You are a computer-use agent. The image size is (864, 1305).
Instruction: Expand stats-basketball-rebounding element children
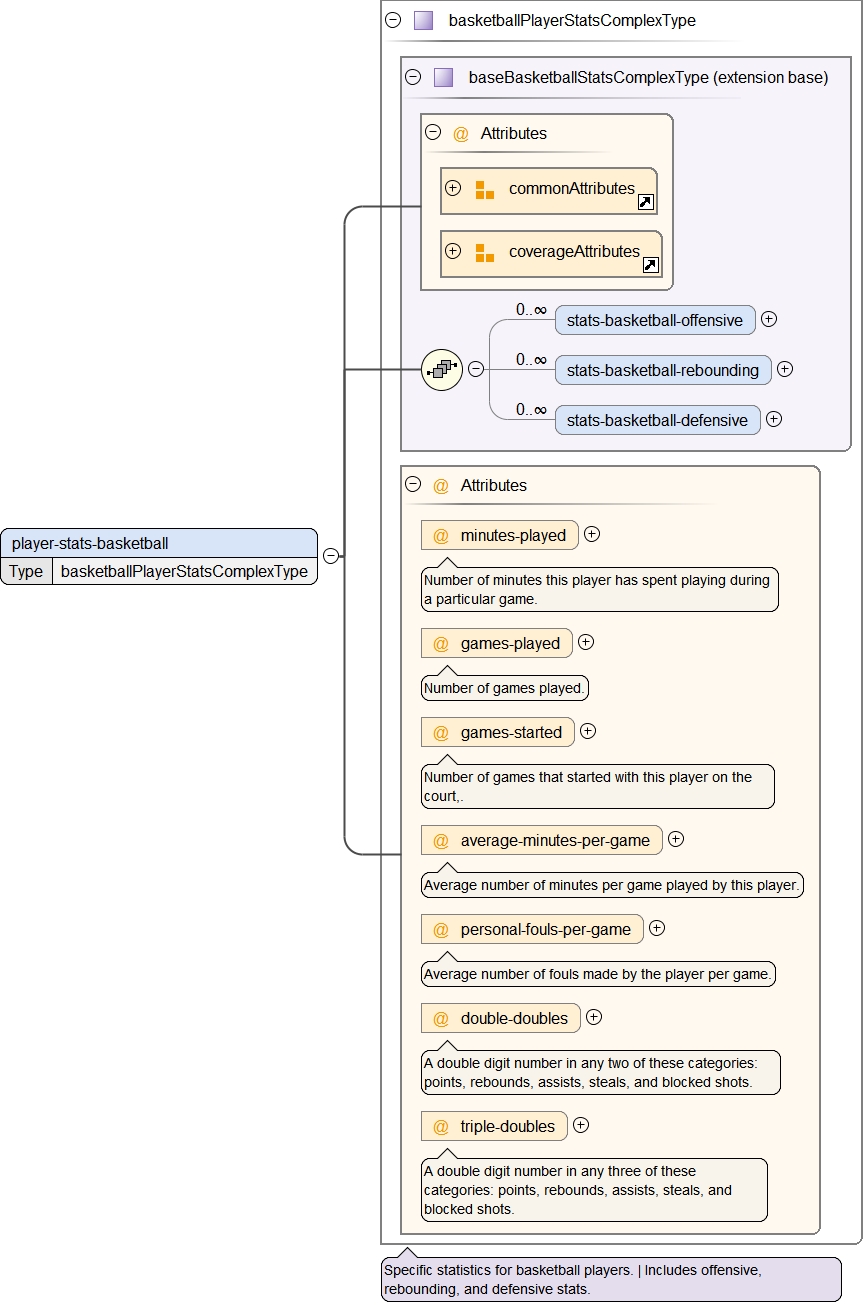click(x=785, y=369)
